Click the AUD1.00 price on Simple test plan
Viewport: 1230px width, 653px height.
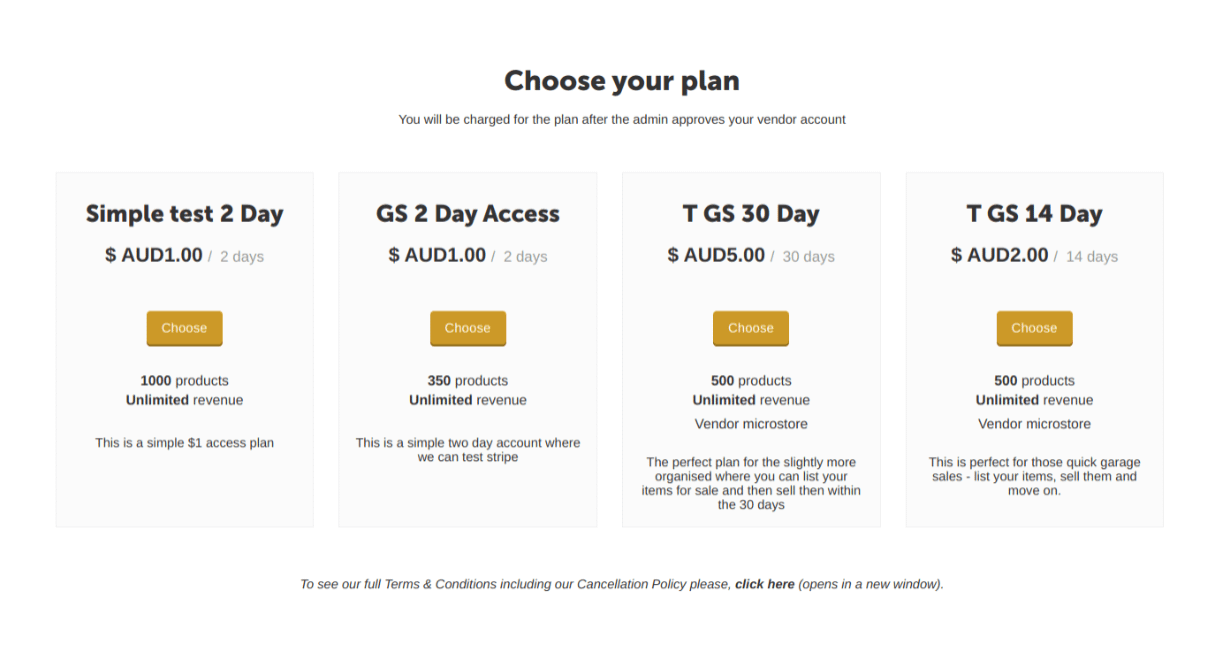[151, 255]
